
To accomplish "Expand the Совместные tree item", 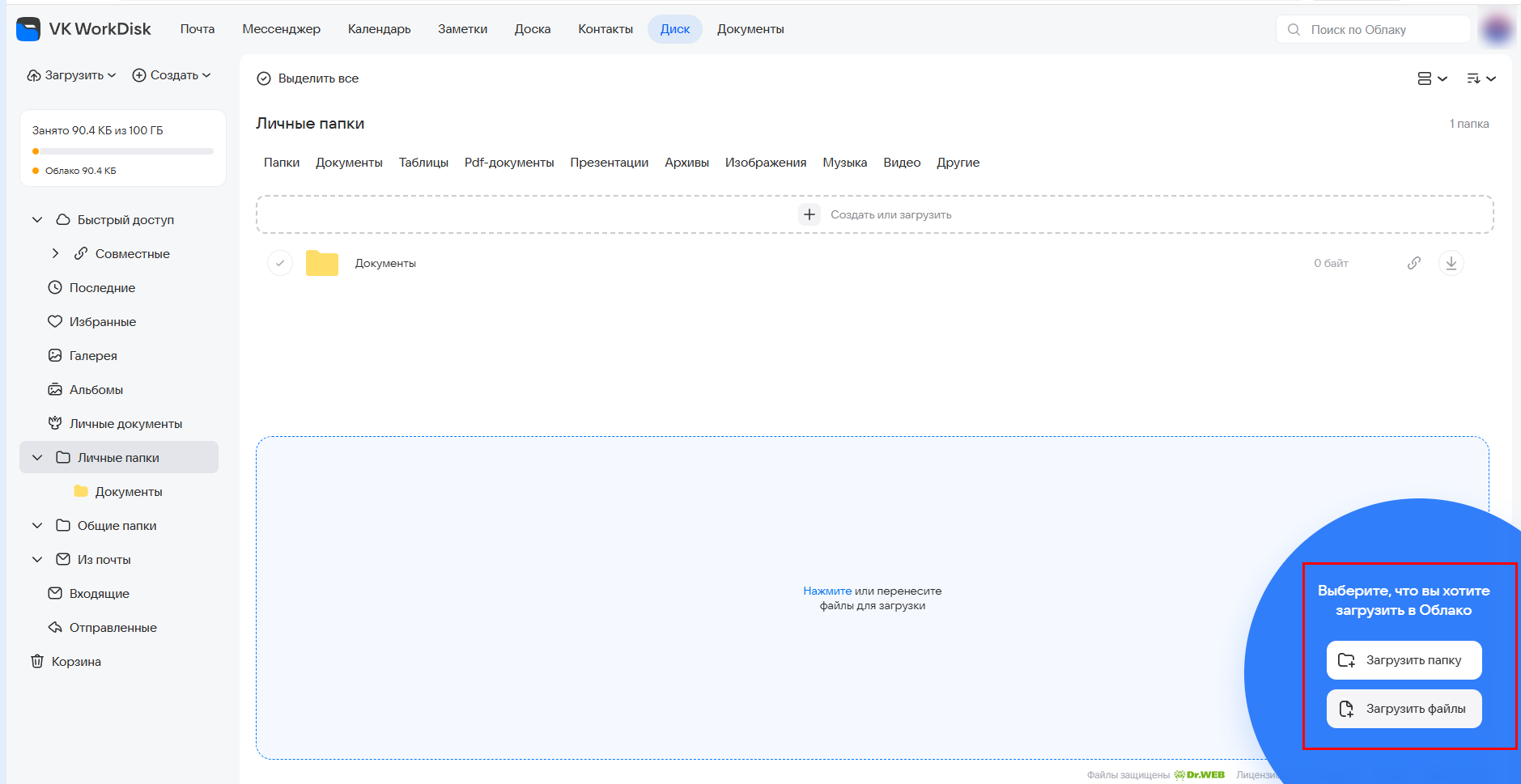I will coord(55,253).
